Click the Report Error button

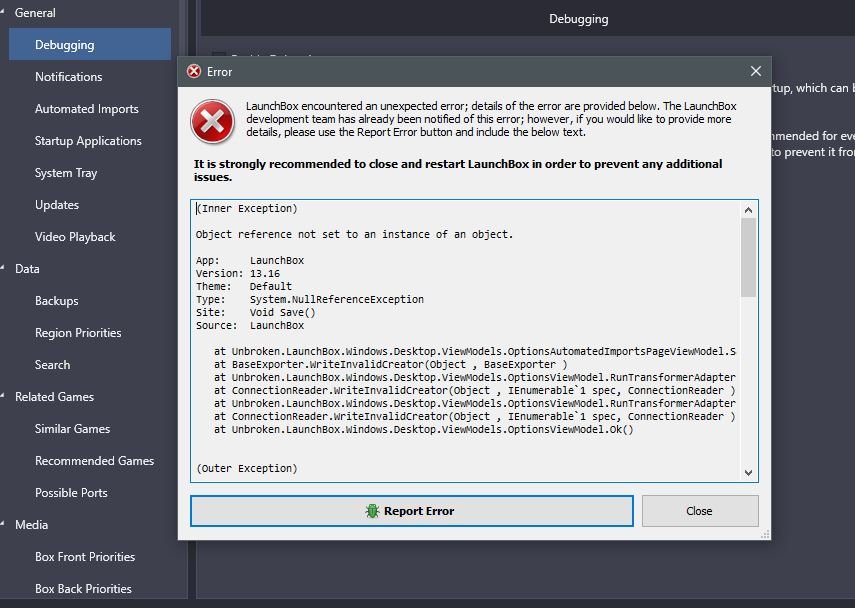pyautogui.click(x=412, y=511)
